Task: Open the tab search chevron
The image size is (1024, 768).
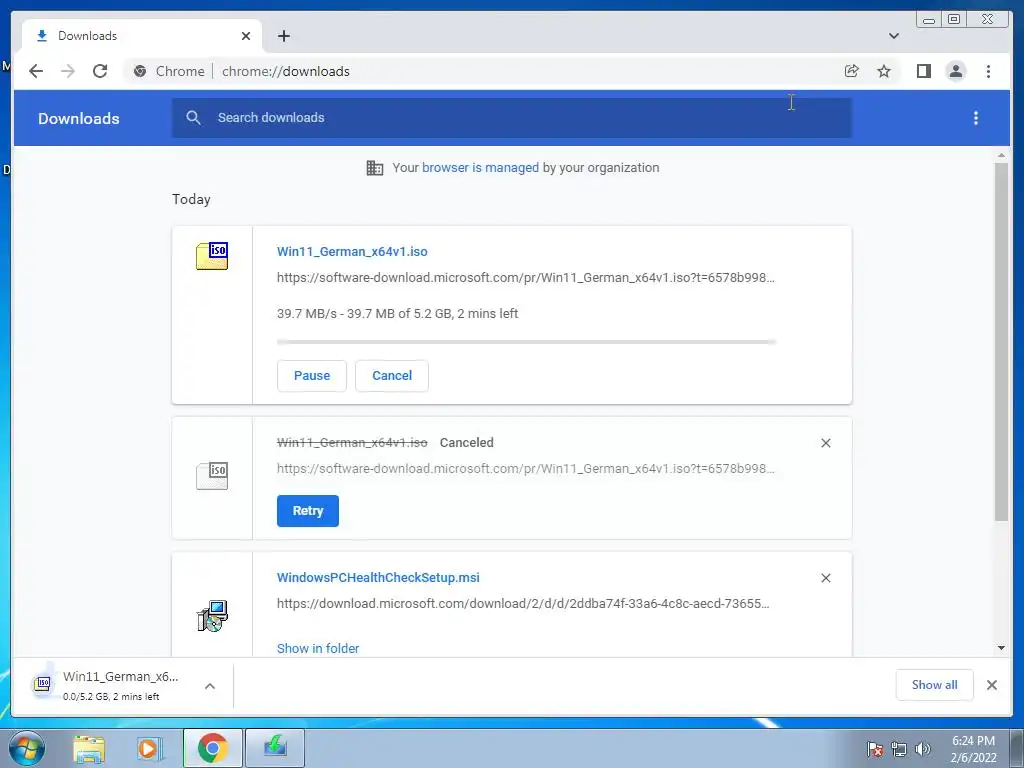Action: click(x=894, y=36)
